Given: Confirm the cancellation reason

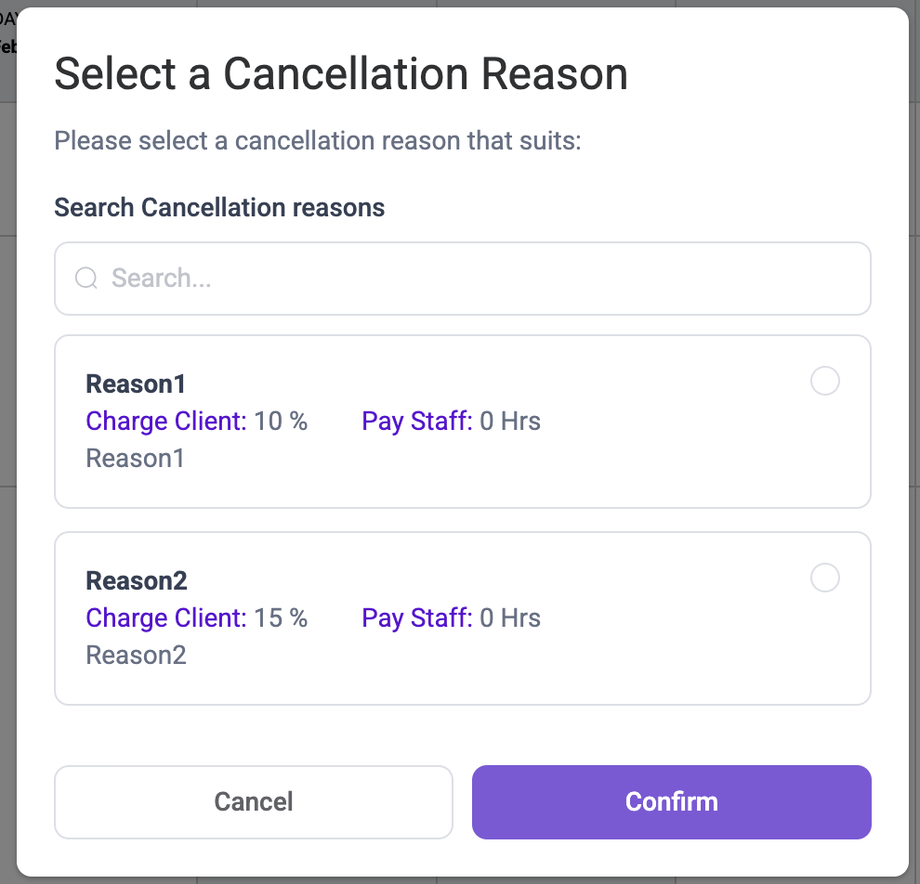Looking at the screenshot, I should click(x=671, y=802).
